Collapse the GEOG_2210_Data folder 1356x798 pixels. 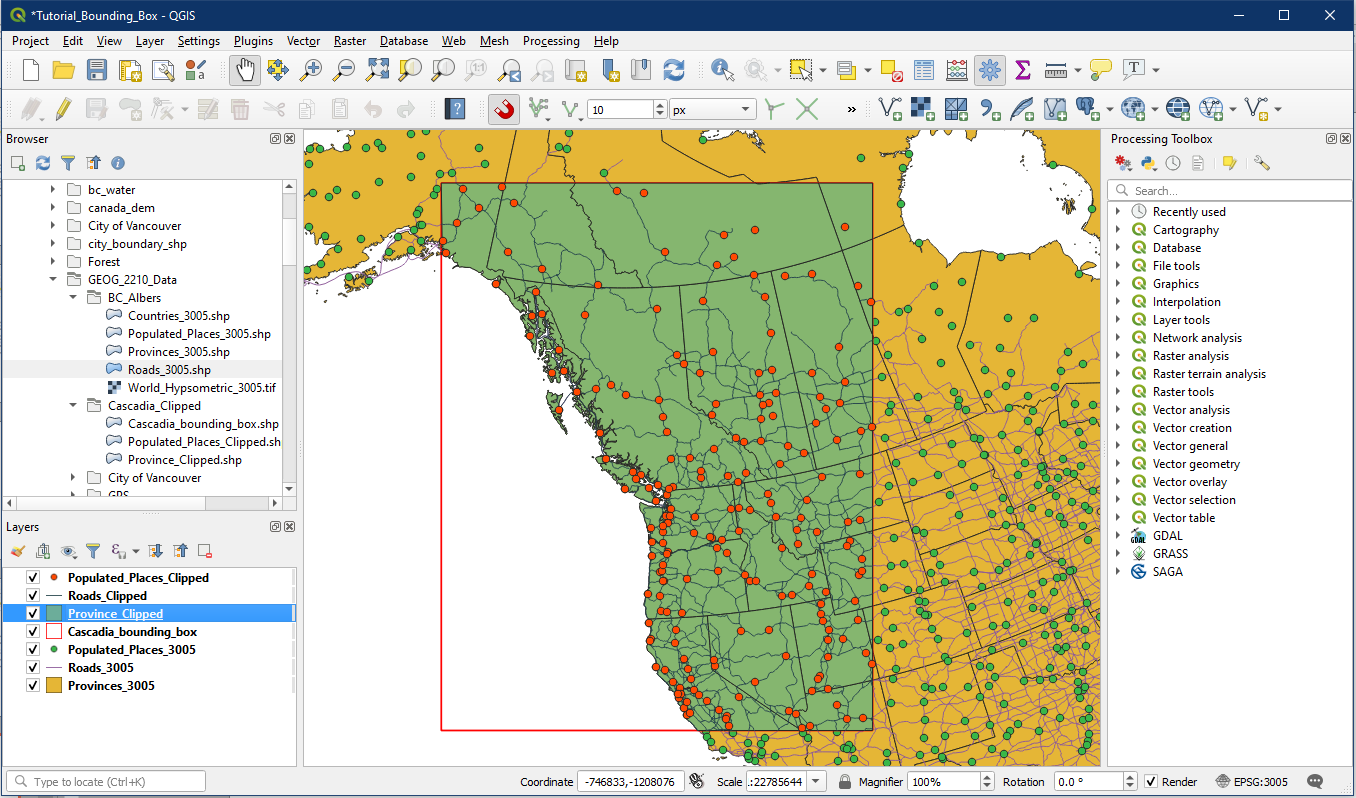tap(53, 280)
